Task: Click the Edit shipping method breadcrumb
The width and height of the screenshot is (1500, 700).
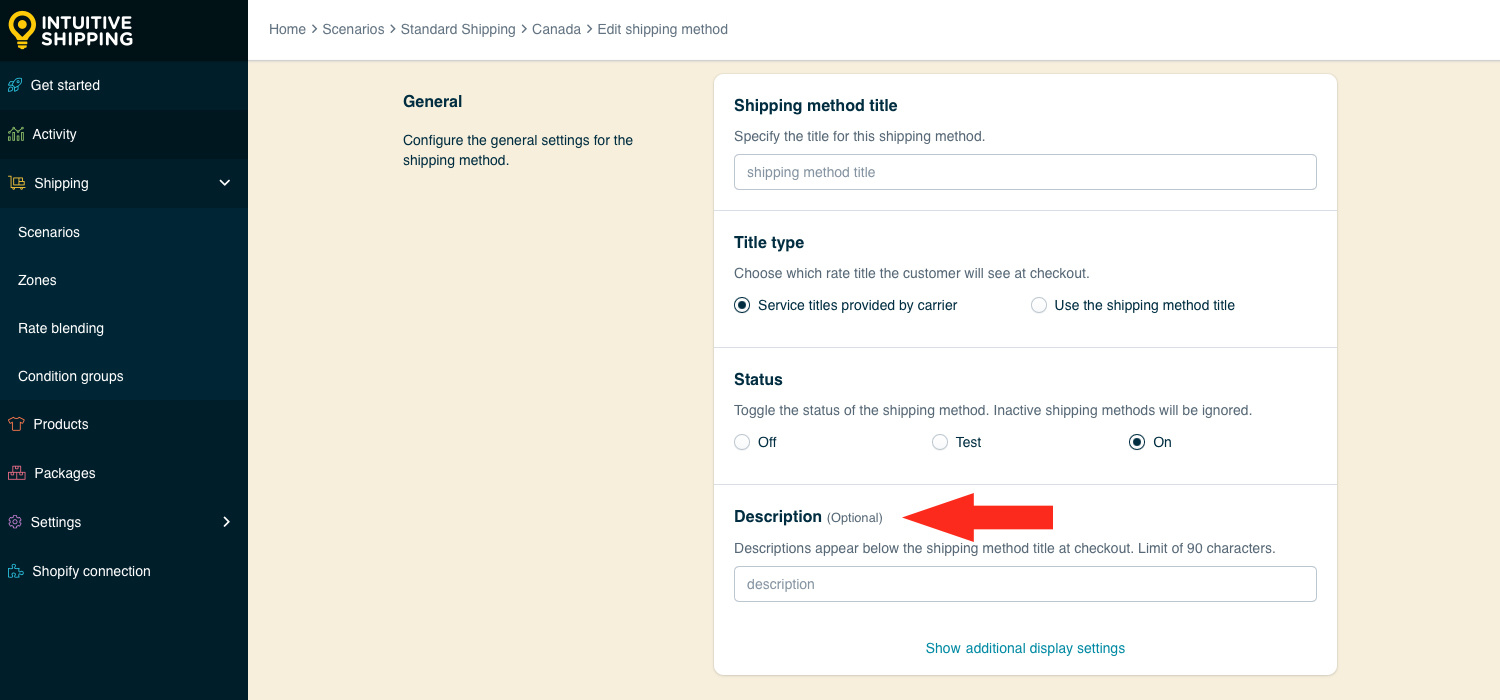Action: tap(662, 29)
